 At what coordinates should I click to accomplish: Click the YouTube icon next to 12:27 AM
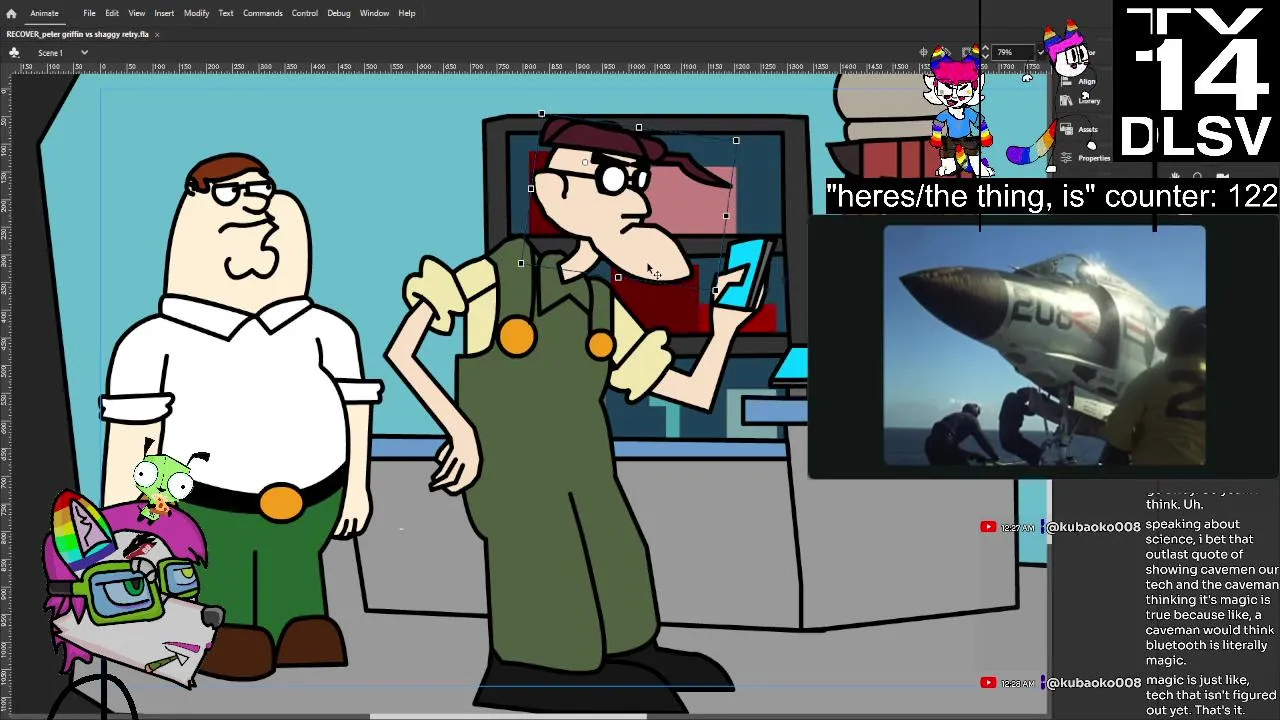point(988,527)
